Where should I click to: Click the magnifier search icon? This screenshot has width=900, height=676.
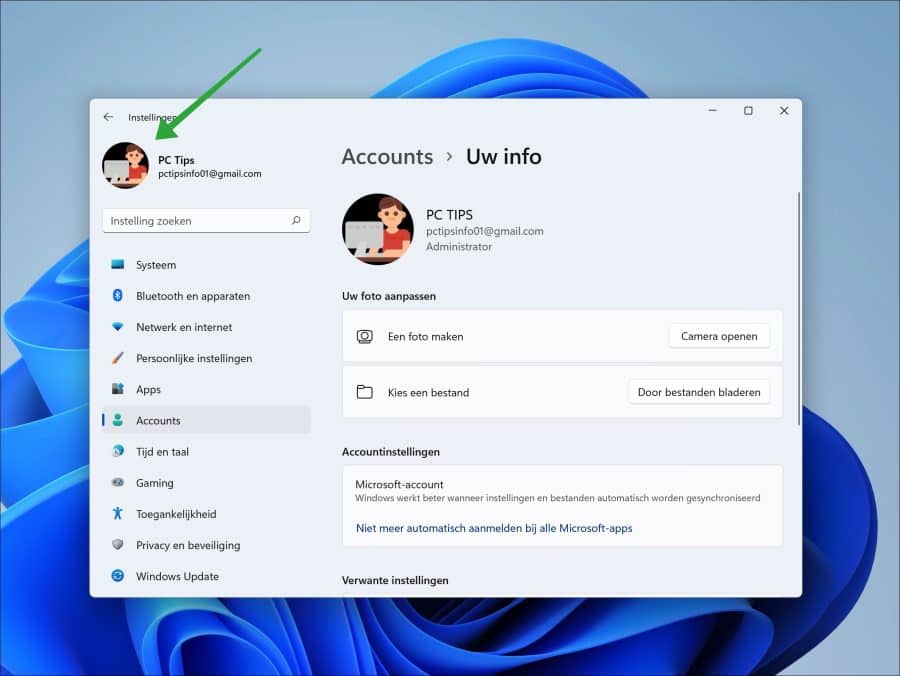(x=296, y=220)
